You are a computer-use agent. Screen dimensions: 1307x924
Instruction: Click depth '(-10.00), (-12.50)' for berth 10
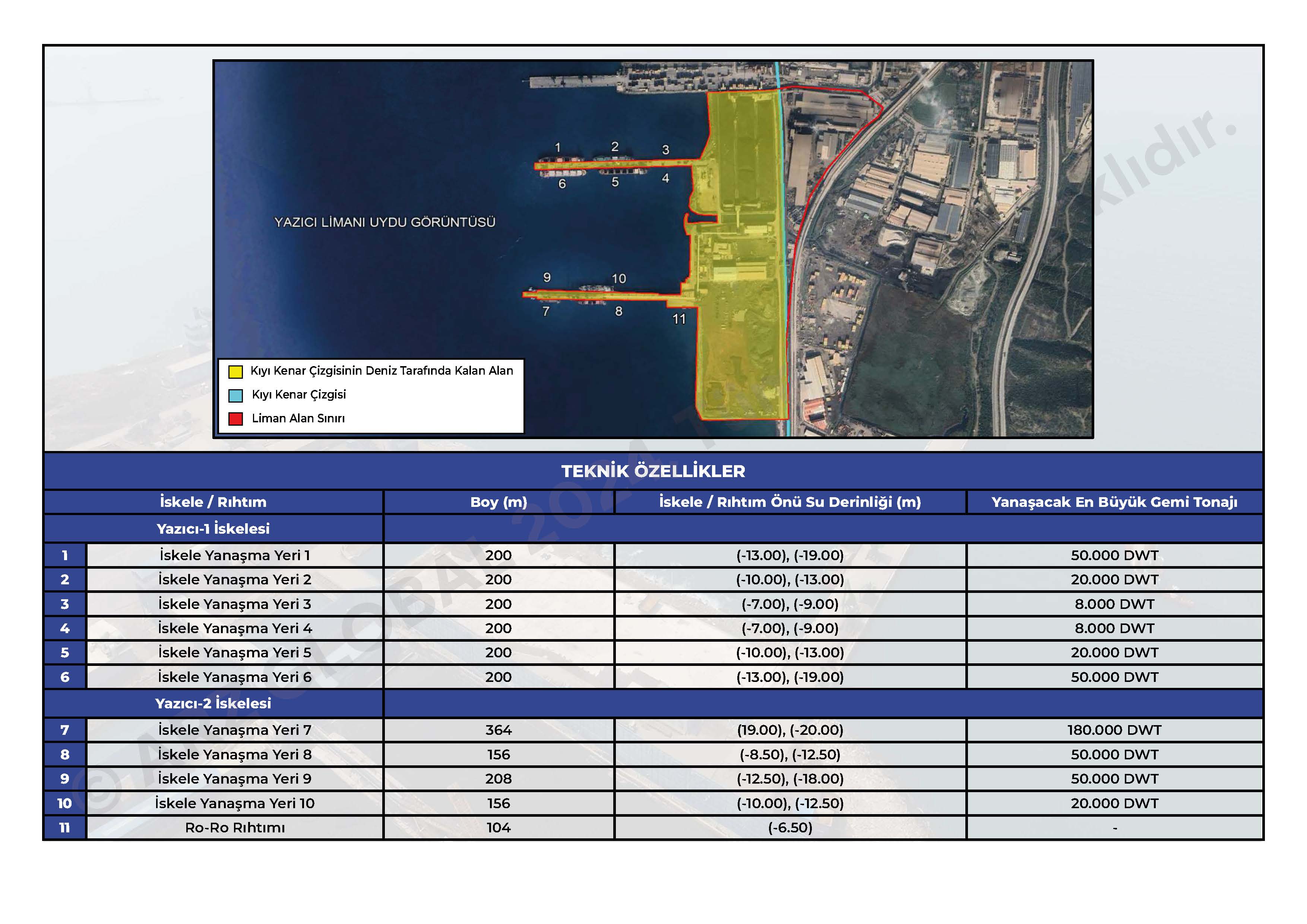(x=790, y=803)
